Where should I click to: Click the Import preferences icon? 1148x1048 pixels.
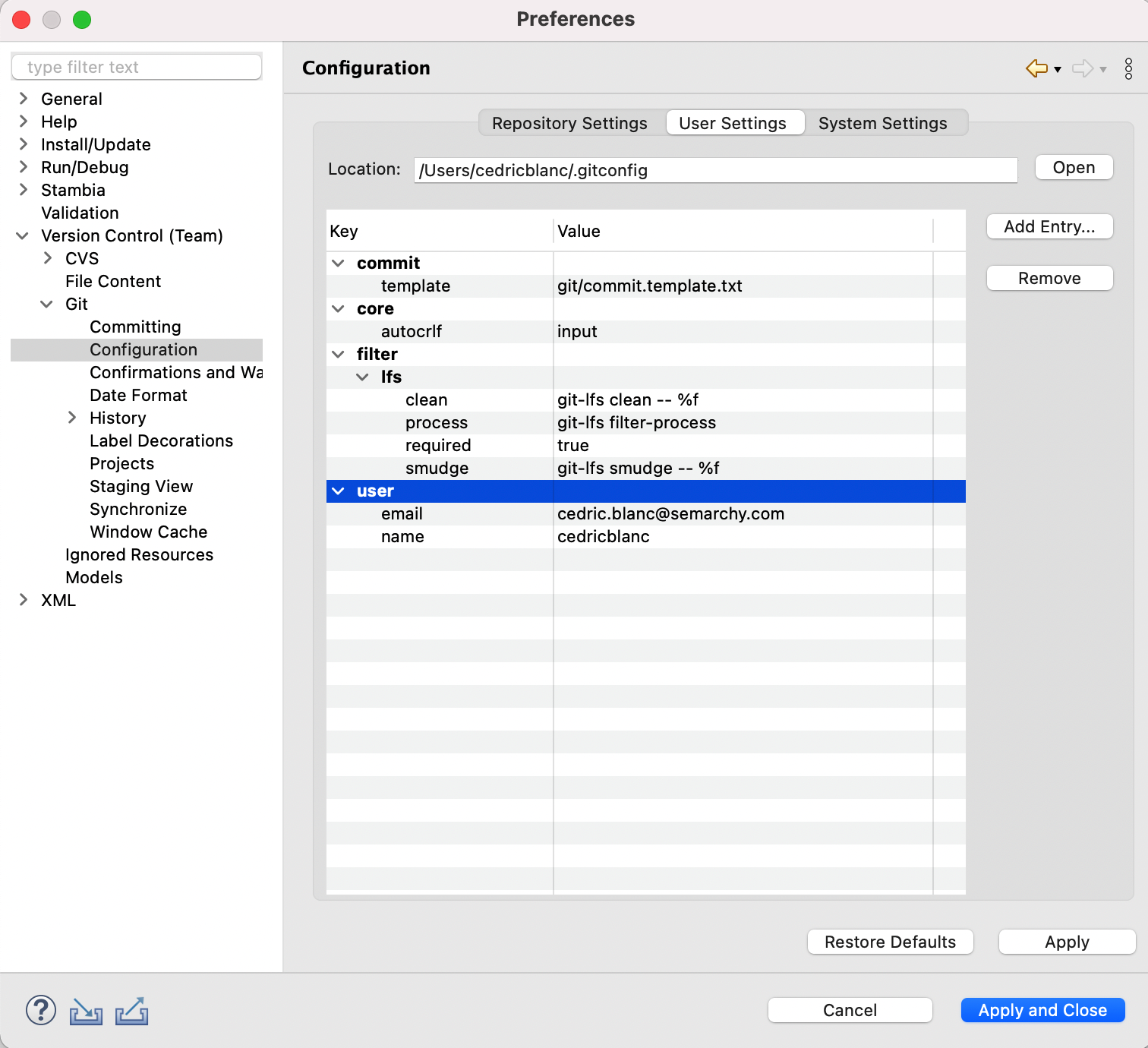(86, 1011)
